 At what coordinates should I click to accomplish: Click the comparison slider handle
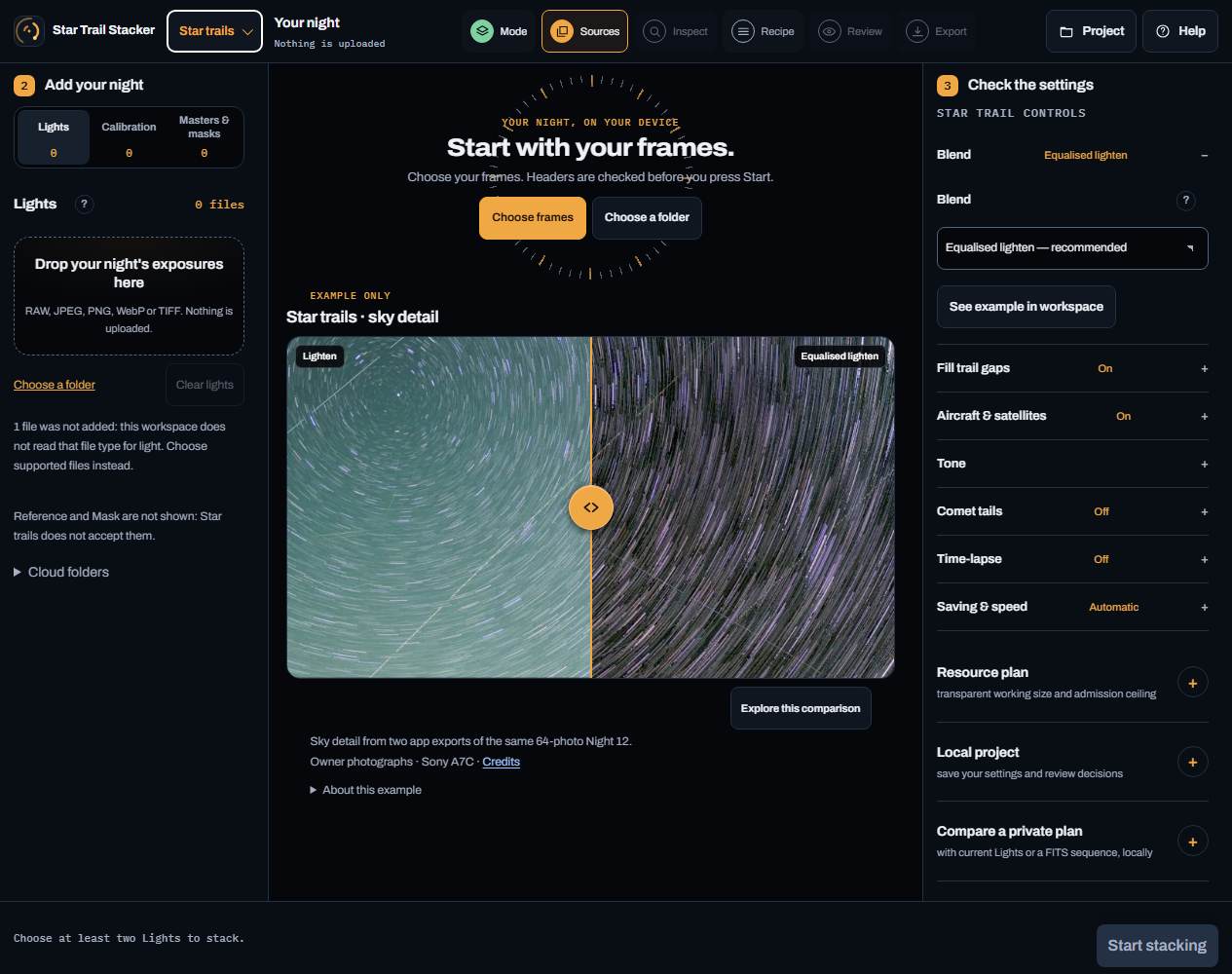point(591,507)
